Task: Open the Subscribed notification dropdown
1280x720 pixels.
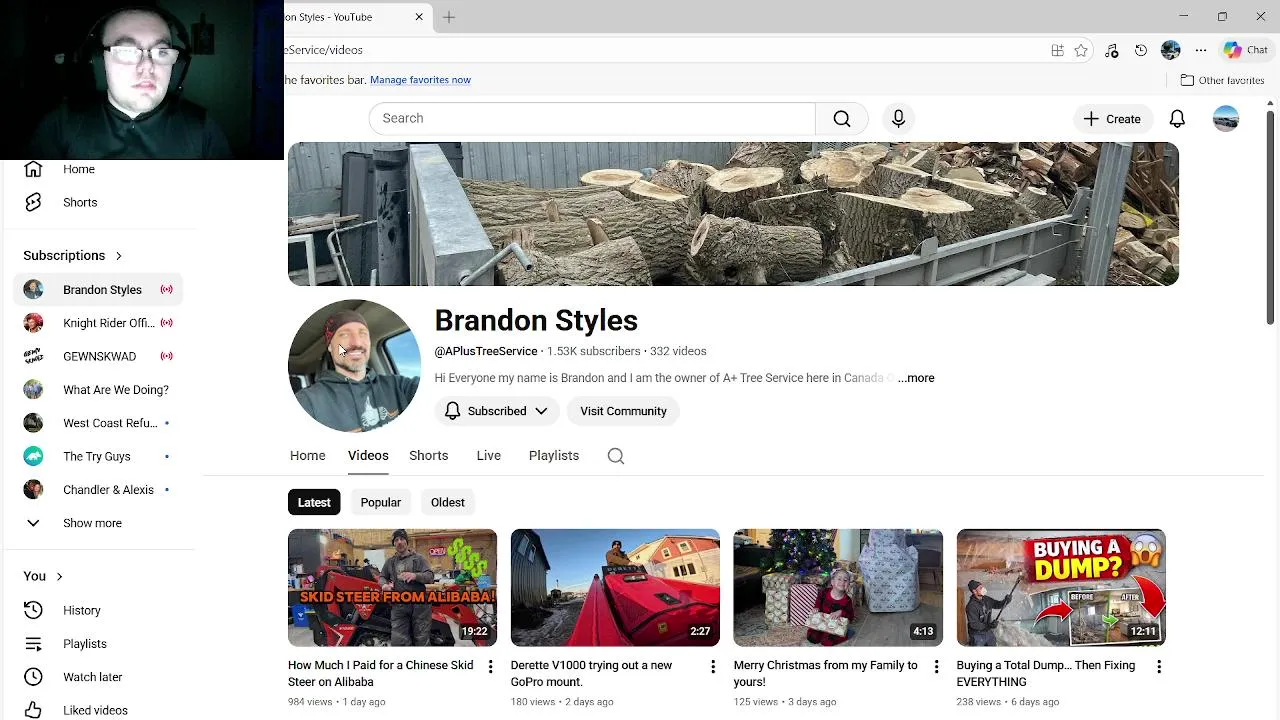Action: coord(496,411)
